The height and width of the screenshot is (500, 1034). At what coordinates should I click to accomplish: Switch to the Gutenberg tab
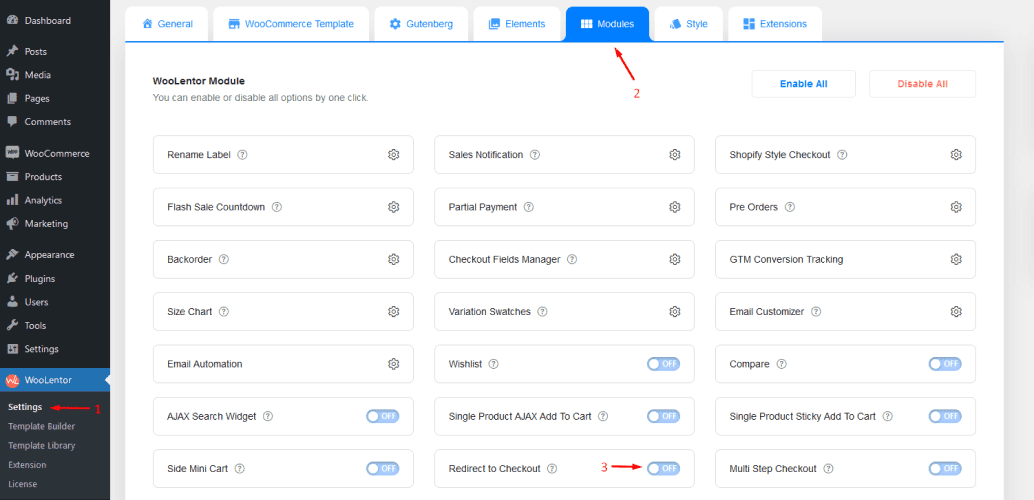(421, 24)
